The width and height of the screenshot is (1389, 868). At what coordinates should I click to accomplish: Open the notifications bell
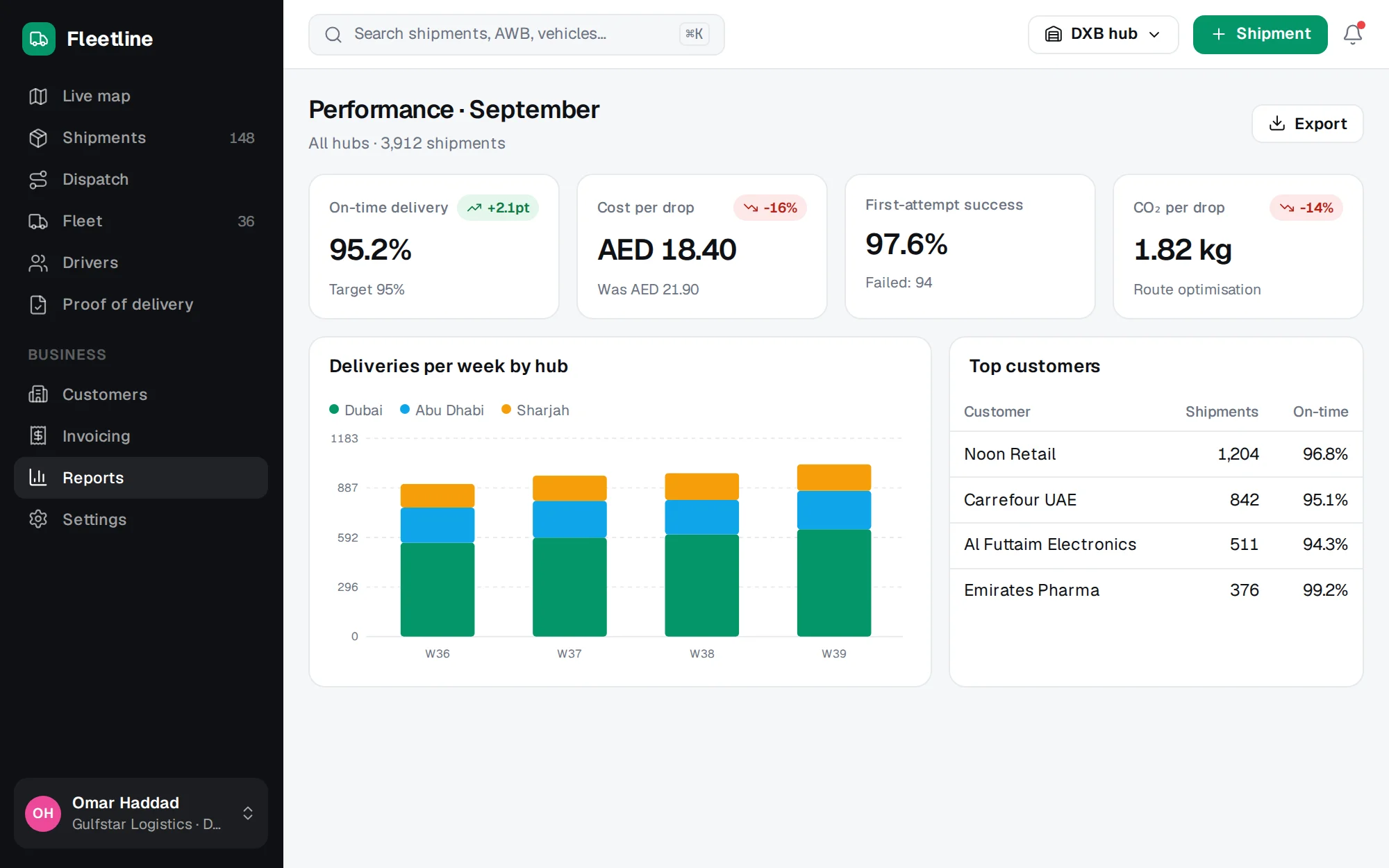1353,34
